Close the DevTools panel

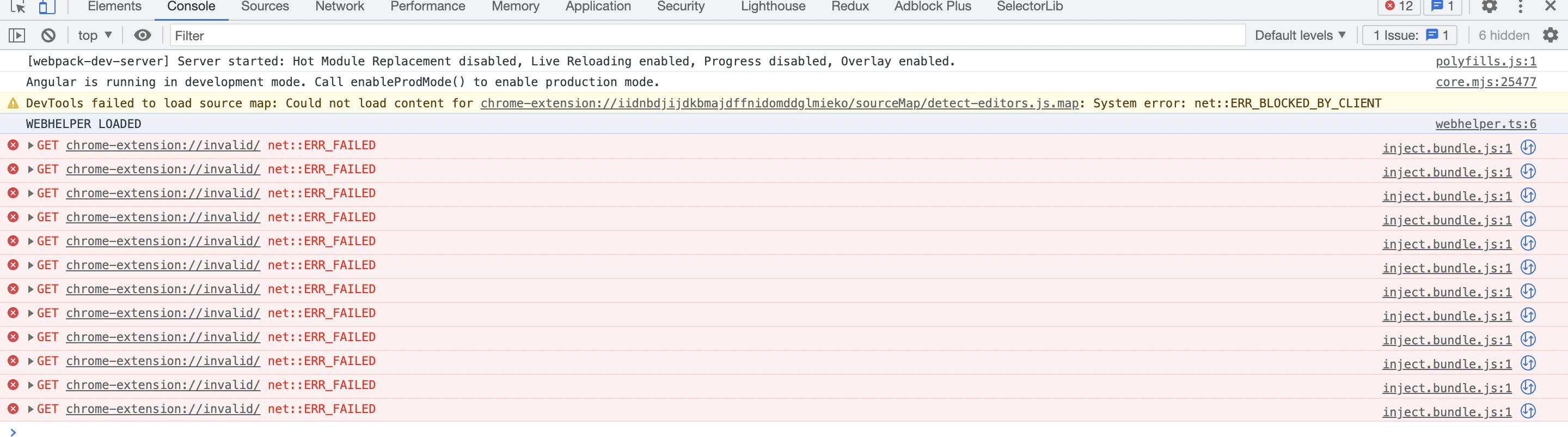pos(1551,7)
